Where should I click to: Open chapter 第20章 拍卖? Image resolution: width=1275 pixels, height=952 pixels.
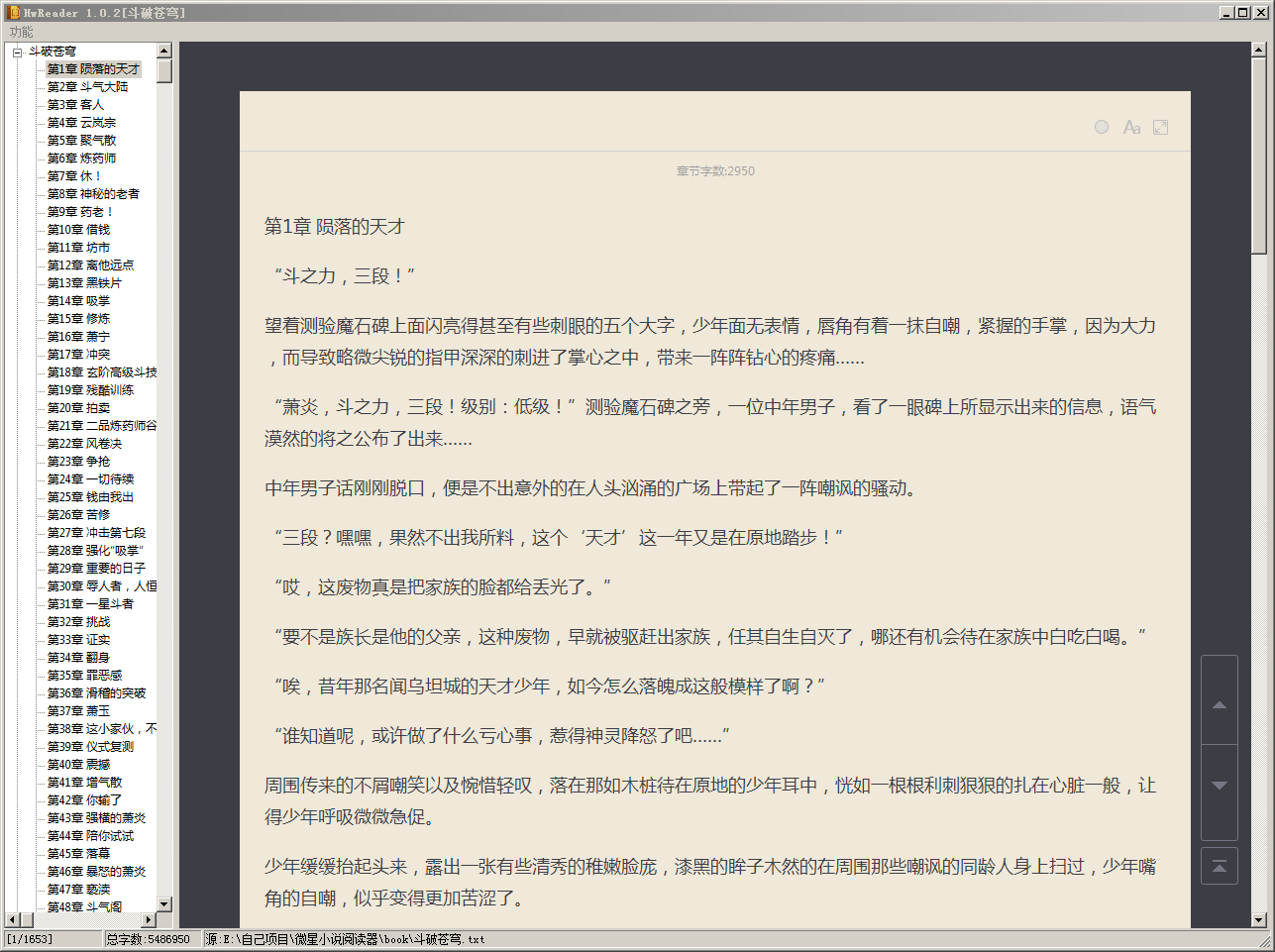(78, 408)
